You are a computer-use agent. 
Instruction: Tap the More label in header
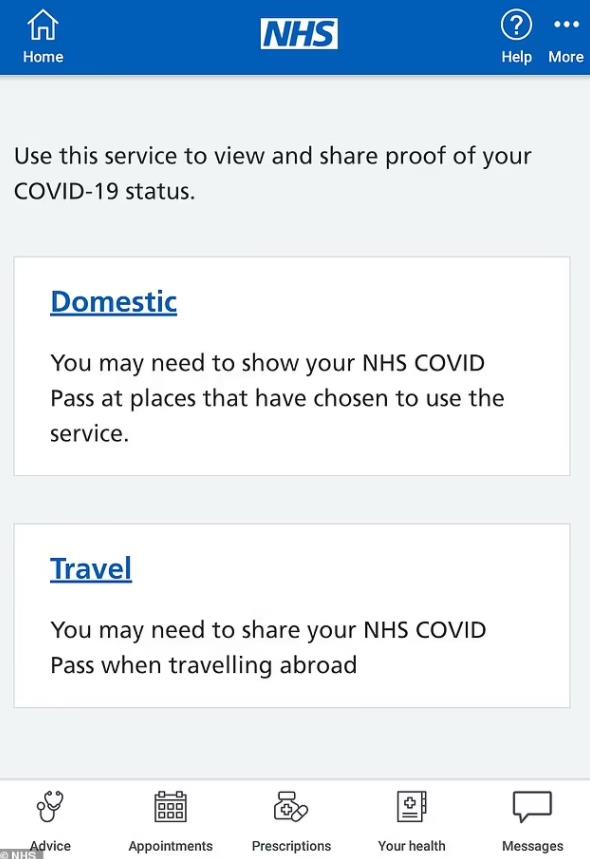coord(566,57)
